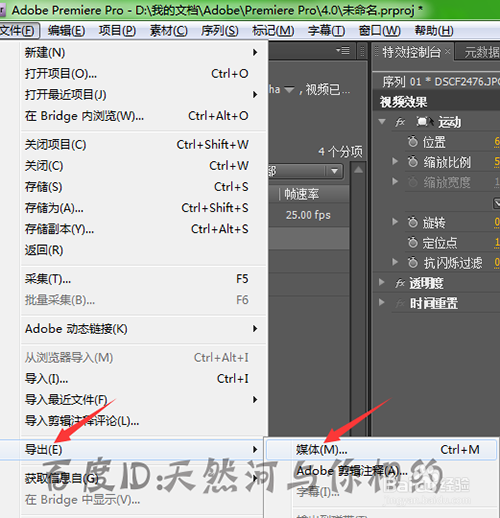The width and height of the screenshot is (500, 518).
Task: Expand the 新建(N) submenu
Action: (143, 52)
